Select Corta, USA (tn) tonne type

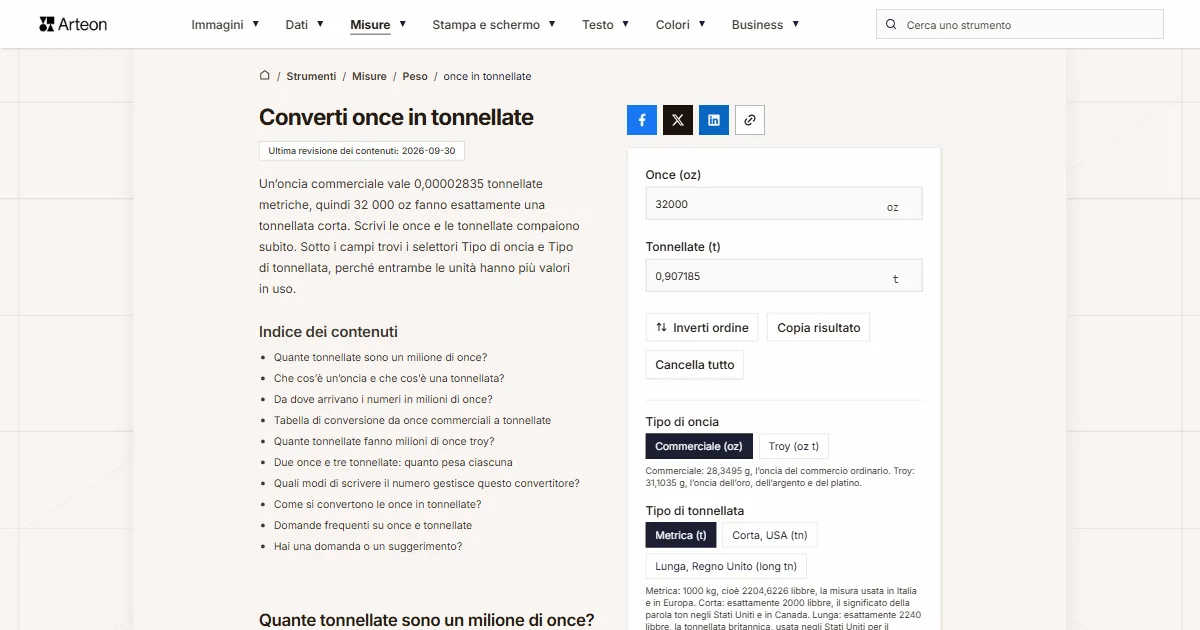point(770,535)
